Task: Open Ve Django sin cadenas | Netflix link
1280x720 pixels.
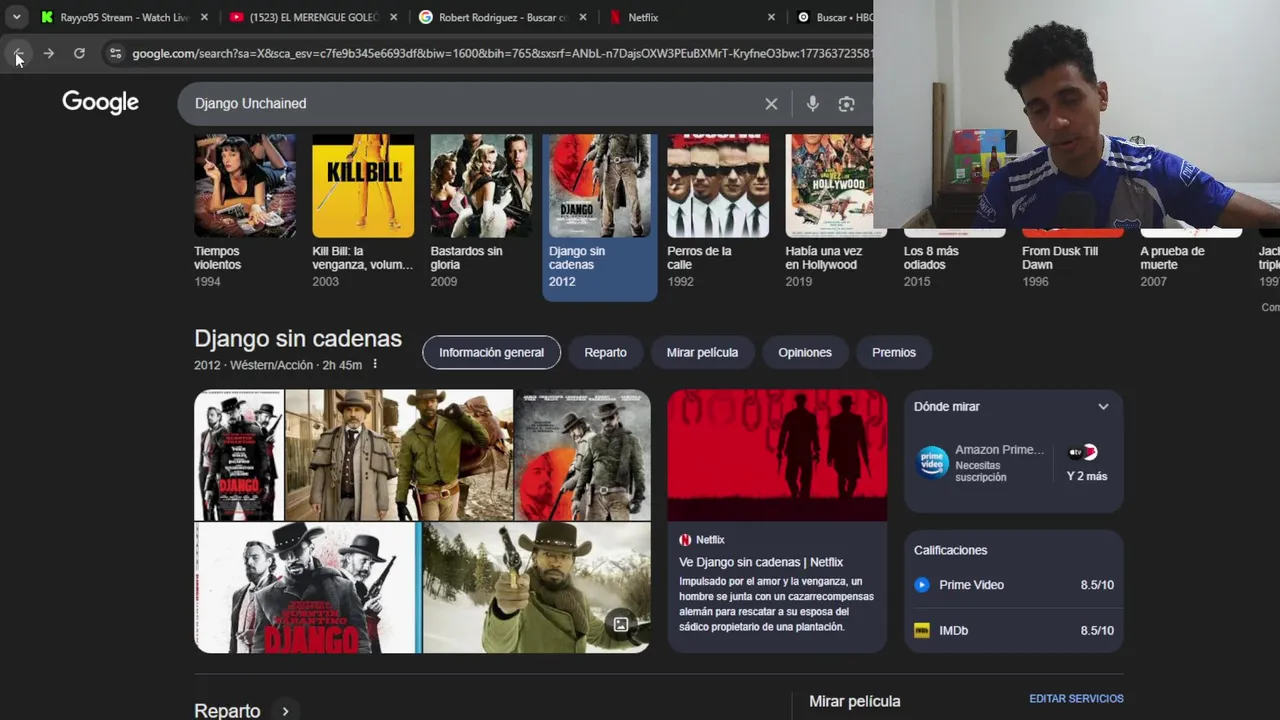Action: tap(761, 562)
